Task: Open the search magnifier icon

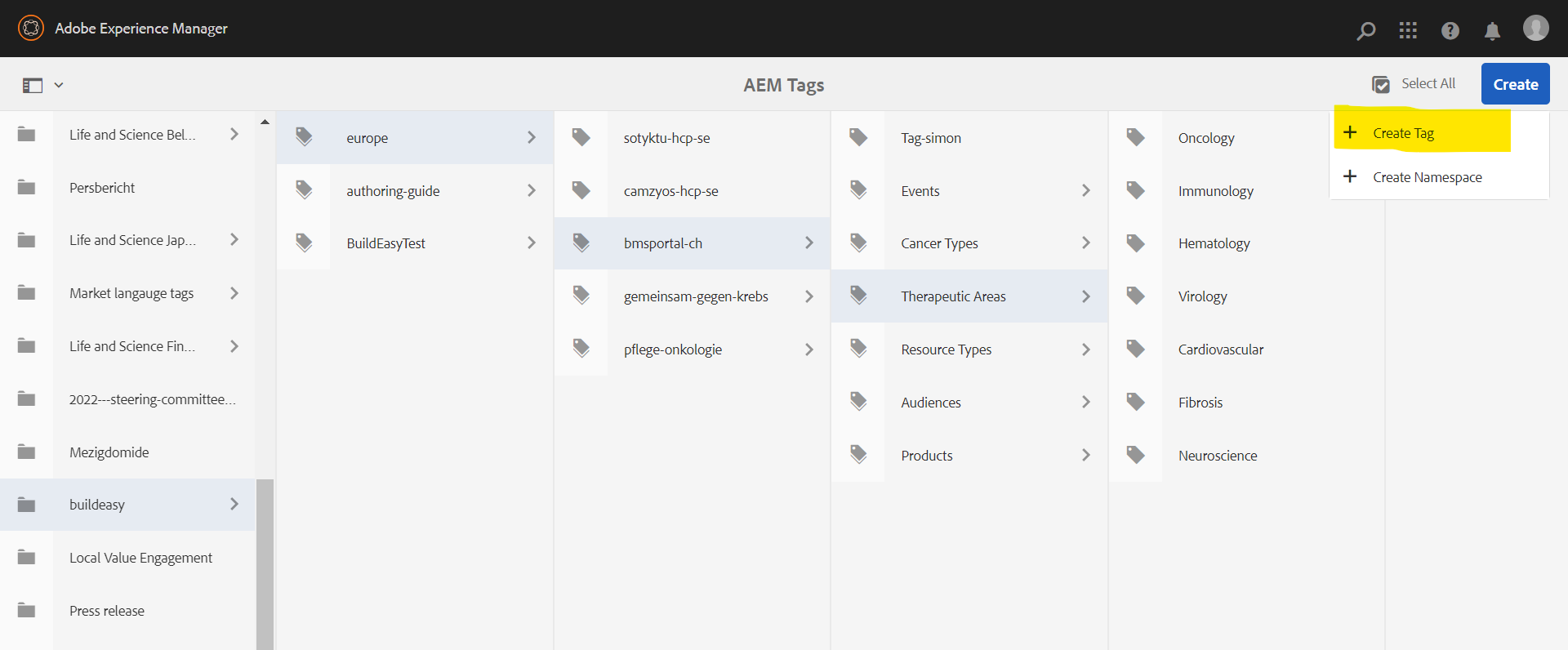Action: click(1365, 30)
